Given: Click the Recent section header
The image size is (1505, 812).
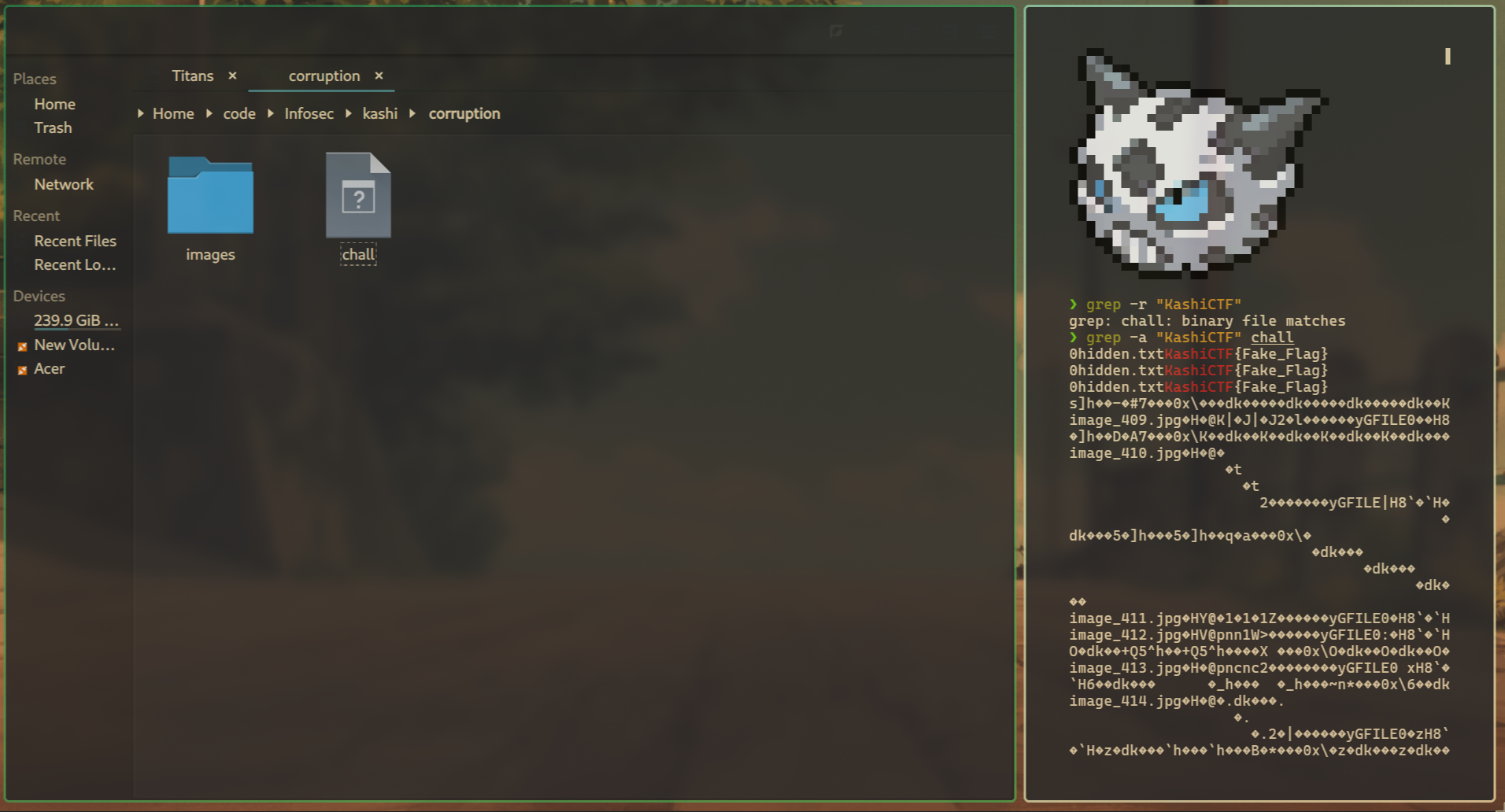Looking at the screenshot, I should (x=36, y=216).
